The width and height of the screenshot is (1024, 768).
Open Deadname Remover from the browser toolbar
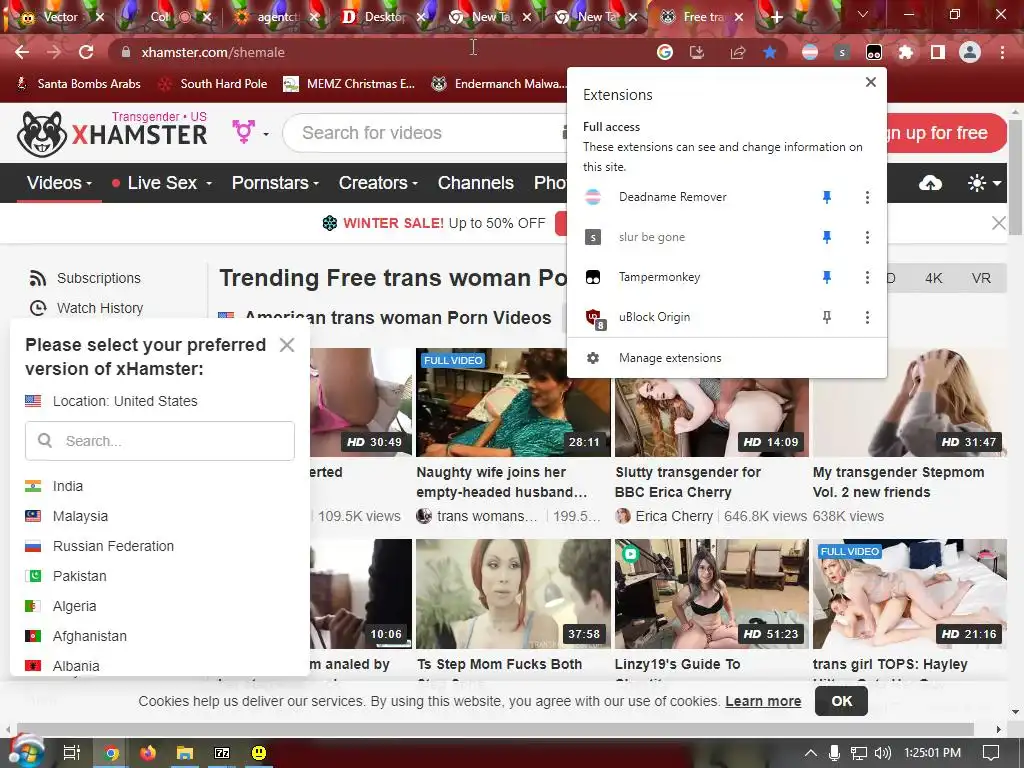tap(810, 52)
